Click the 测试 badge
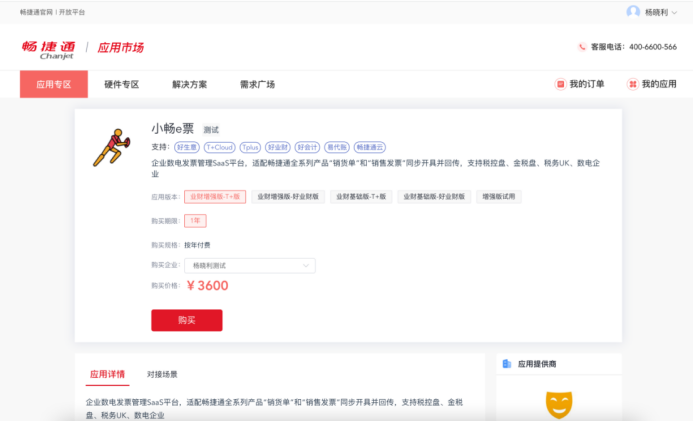This screenshot has height=422, width=693. point(211,129)
